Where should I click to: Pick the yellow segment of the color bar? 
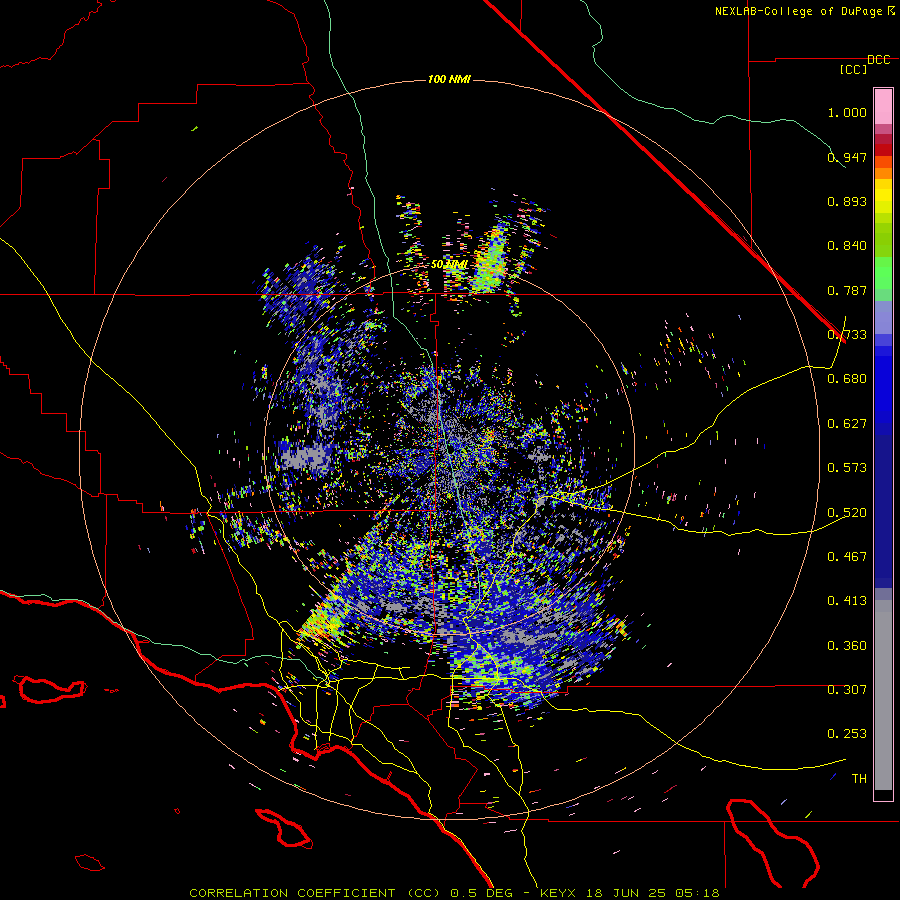point(883,196)
